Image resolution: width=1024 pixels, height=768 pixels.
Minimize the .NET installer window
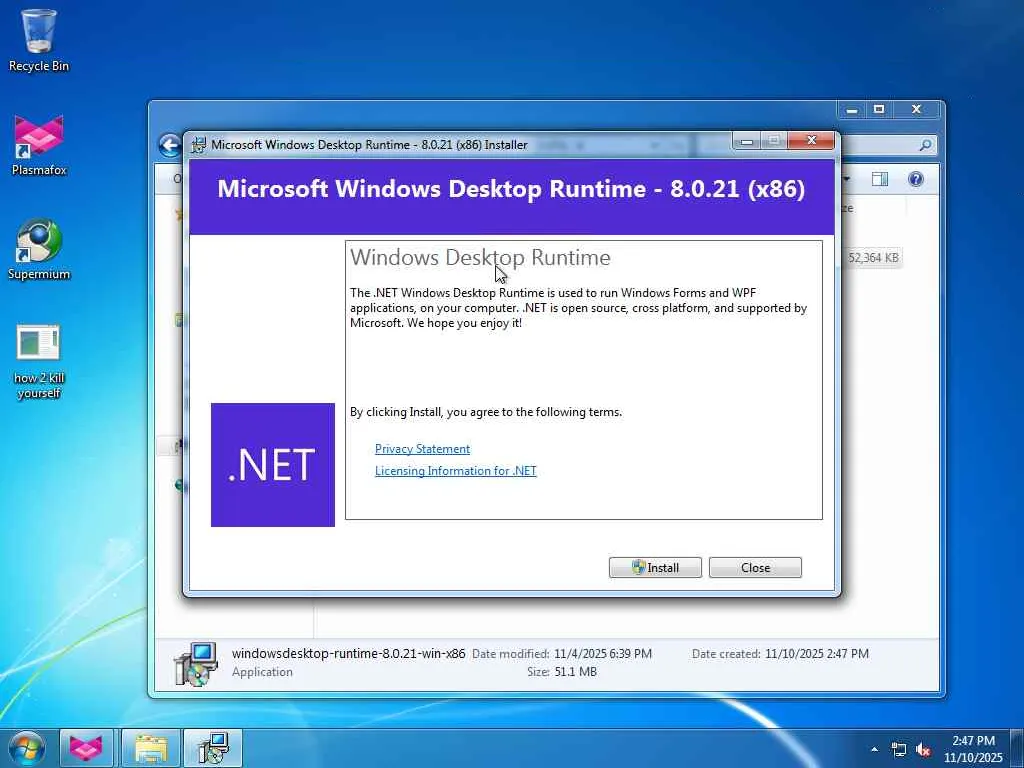(747, 141)
